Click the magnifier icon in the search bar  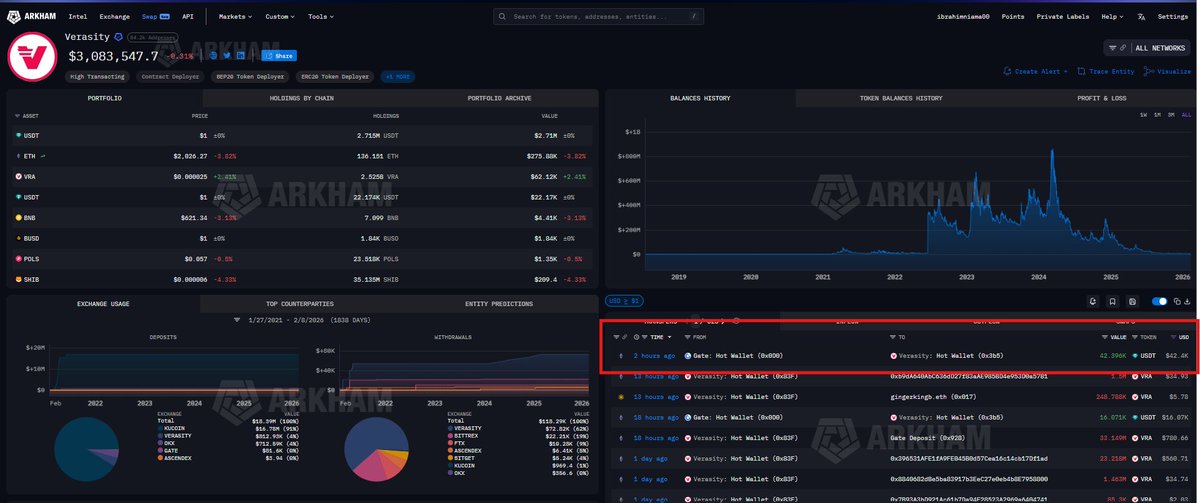point(504,17)
